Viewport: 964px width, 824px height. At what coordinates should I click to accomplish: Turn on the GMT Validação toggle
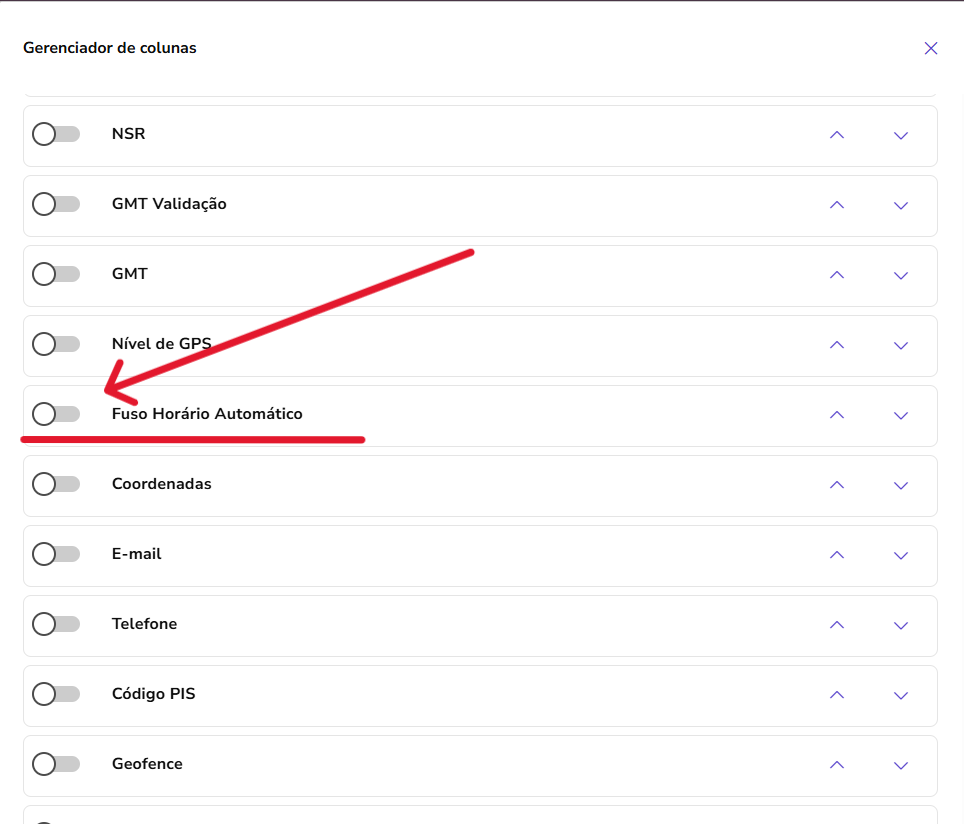point(55,204)
